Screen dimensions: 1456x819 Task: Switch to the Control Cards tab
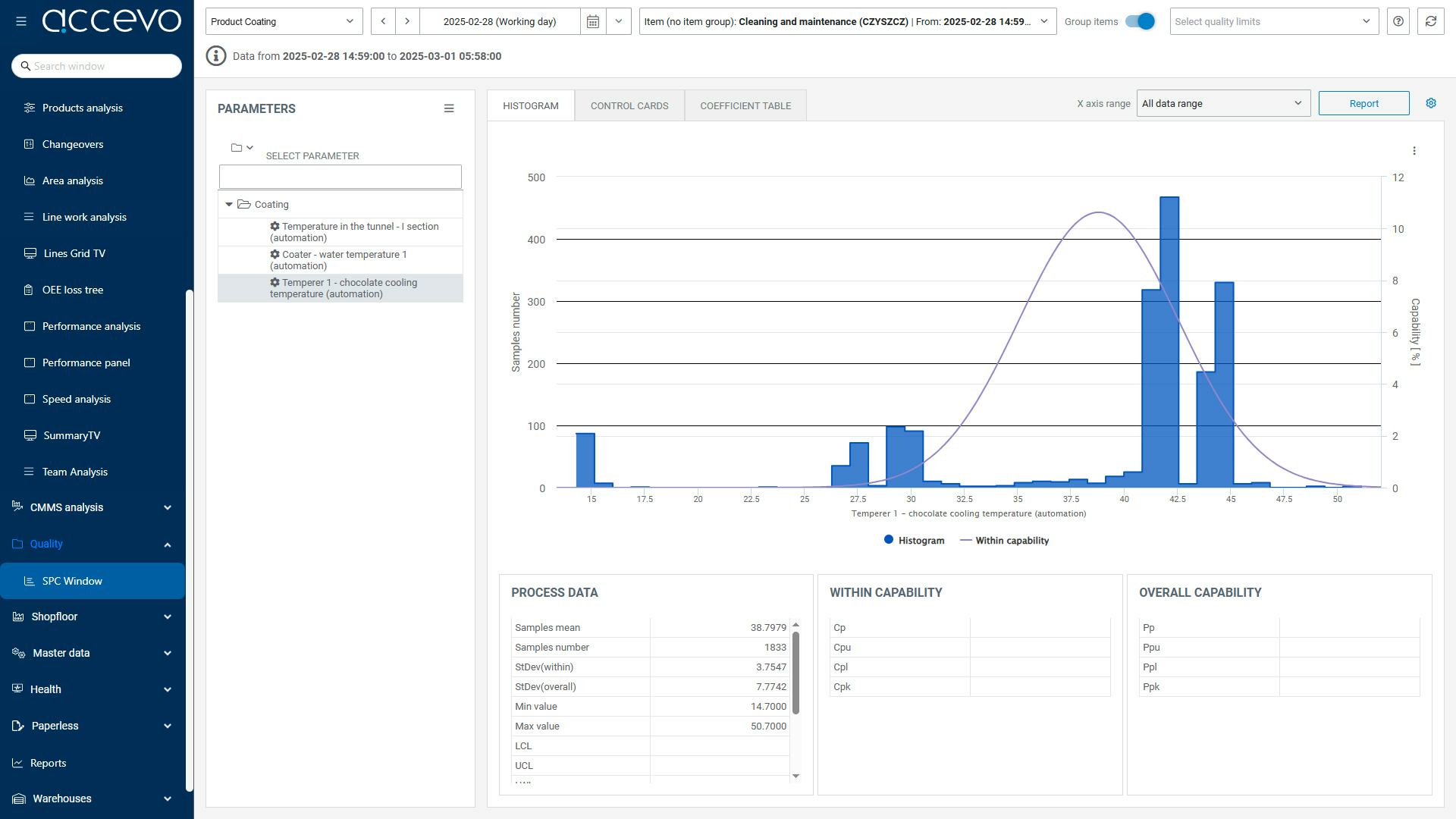(x=629, y=105)
